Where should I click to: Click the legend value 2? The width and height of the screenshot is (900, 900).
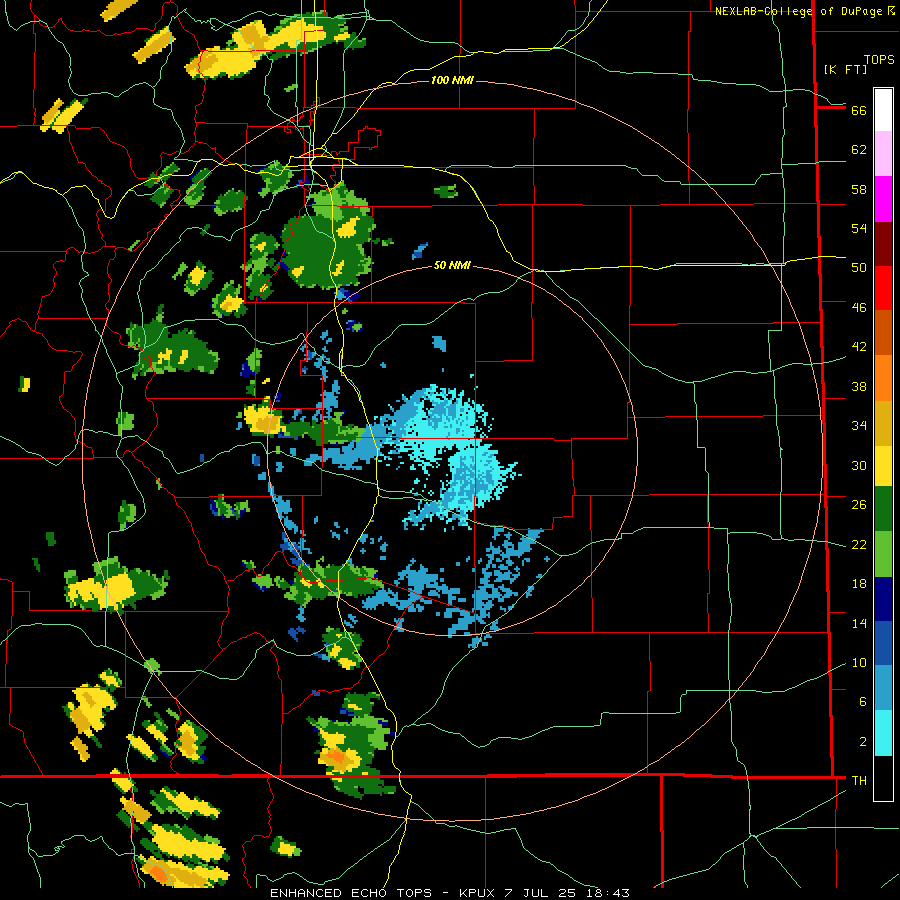[863, 742]
